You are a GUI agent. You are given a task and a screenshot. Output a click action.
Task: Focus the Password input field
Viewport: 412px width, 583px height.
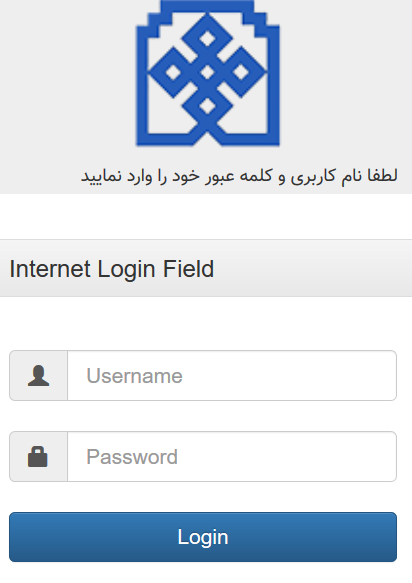pyautogui.click(x=232, y=457)
